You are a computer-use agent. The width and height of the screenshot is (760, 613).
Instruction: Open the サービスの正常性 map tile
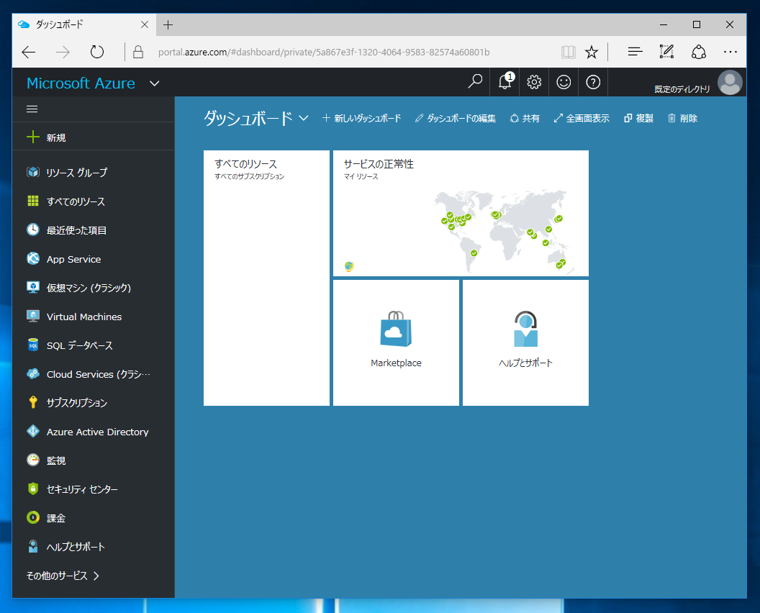point(461,213)
